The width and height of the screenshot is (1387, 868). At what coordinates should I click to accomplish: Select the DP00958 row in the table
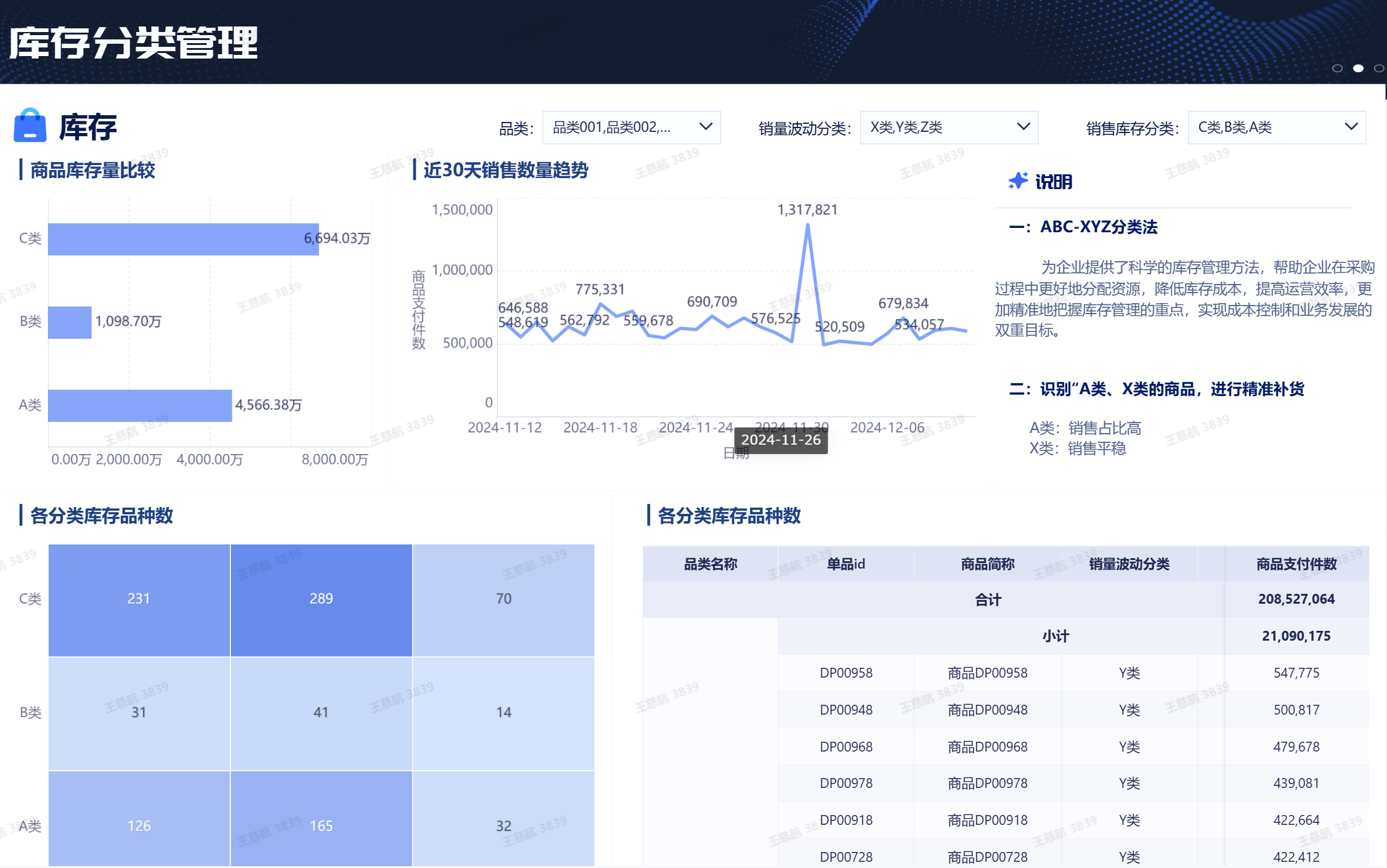(986, 673)
